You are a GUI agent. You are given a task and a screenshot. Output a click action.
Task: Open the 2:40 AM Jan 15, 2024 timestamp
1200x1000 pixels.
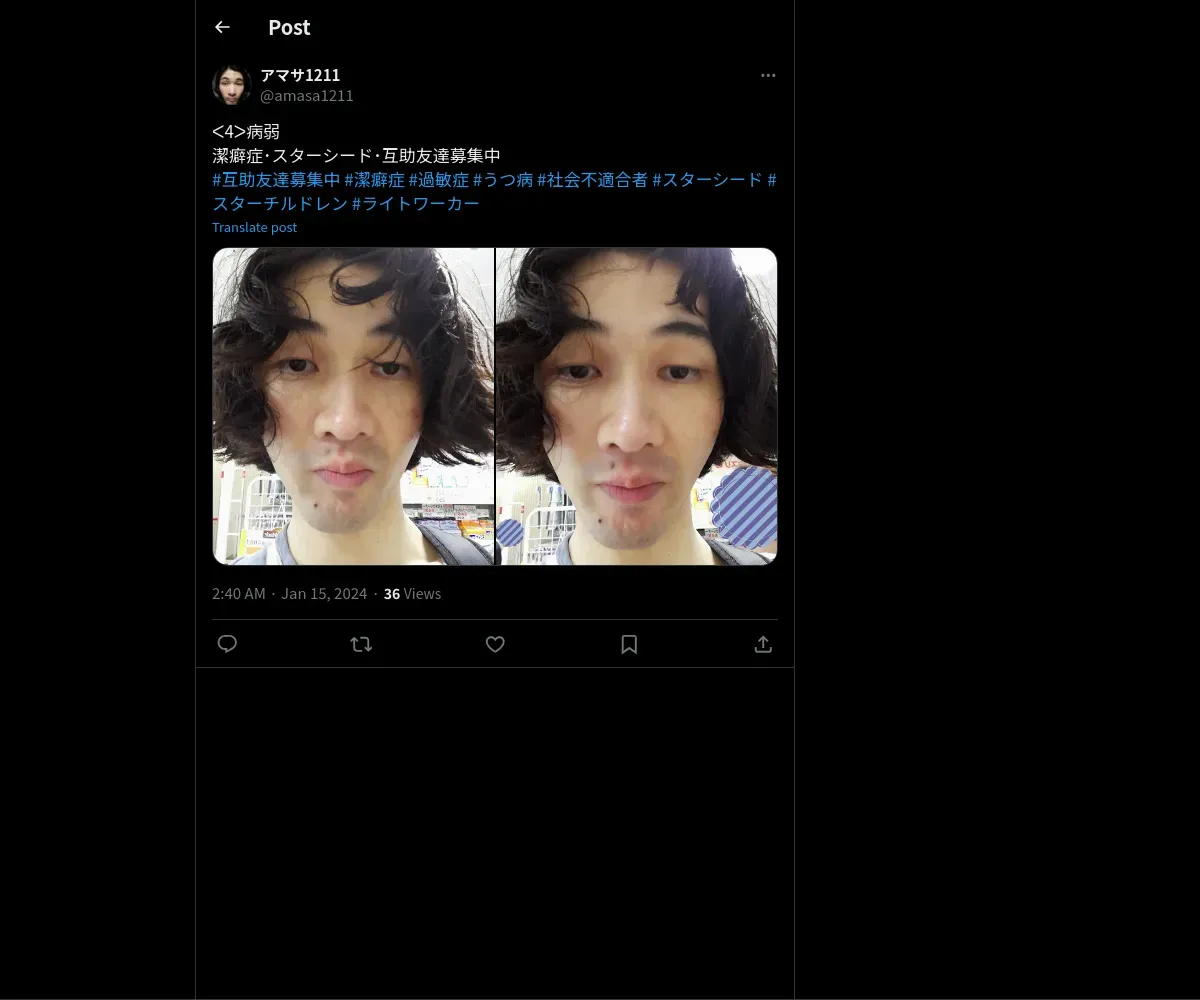pyautogui.click(x=289, y=594)
